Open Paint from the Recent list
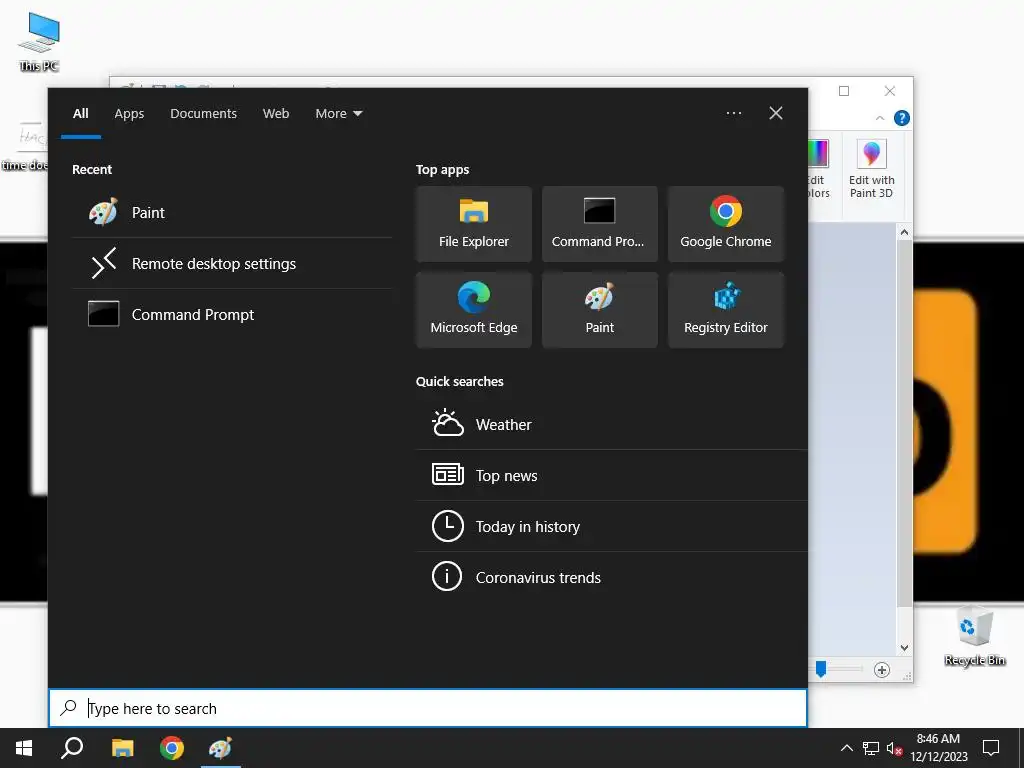This screenshot has width=1024, height=768. (x=232, y=212)
